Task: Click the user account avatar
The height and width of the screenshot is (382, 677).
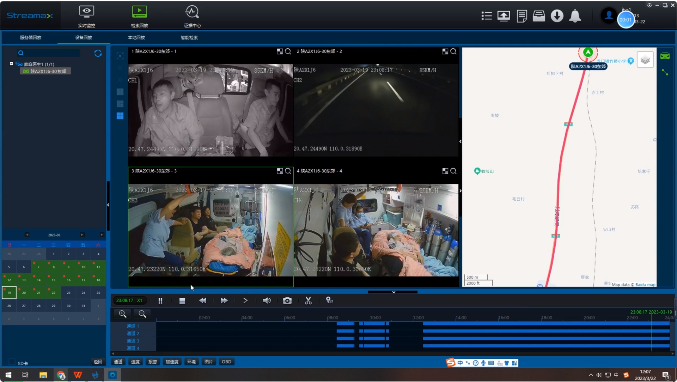Action: [x=609, y=16]
